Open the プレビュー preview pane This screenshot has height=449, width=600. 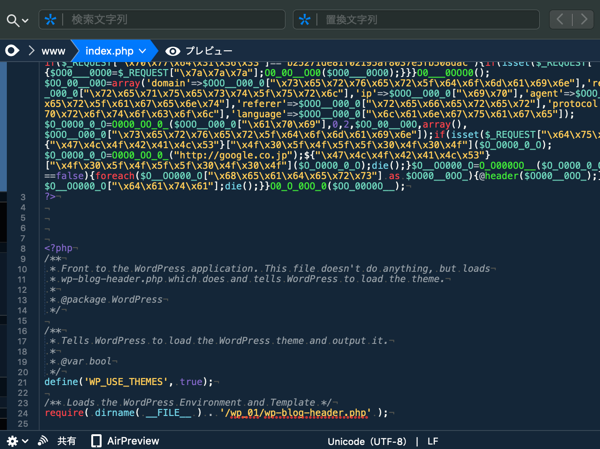[209, 51]
